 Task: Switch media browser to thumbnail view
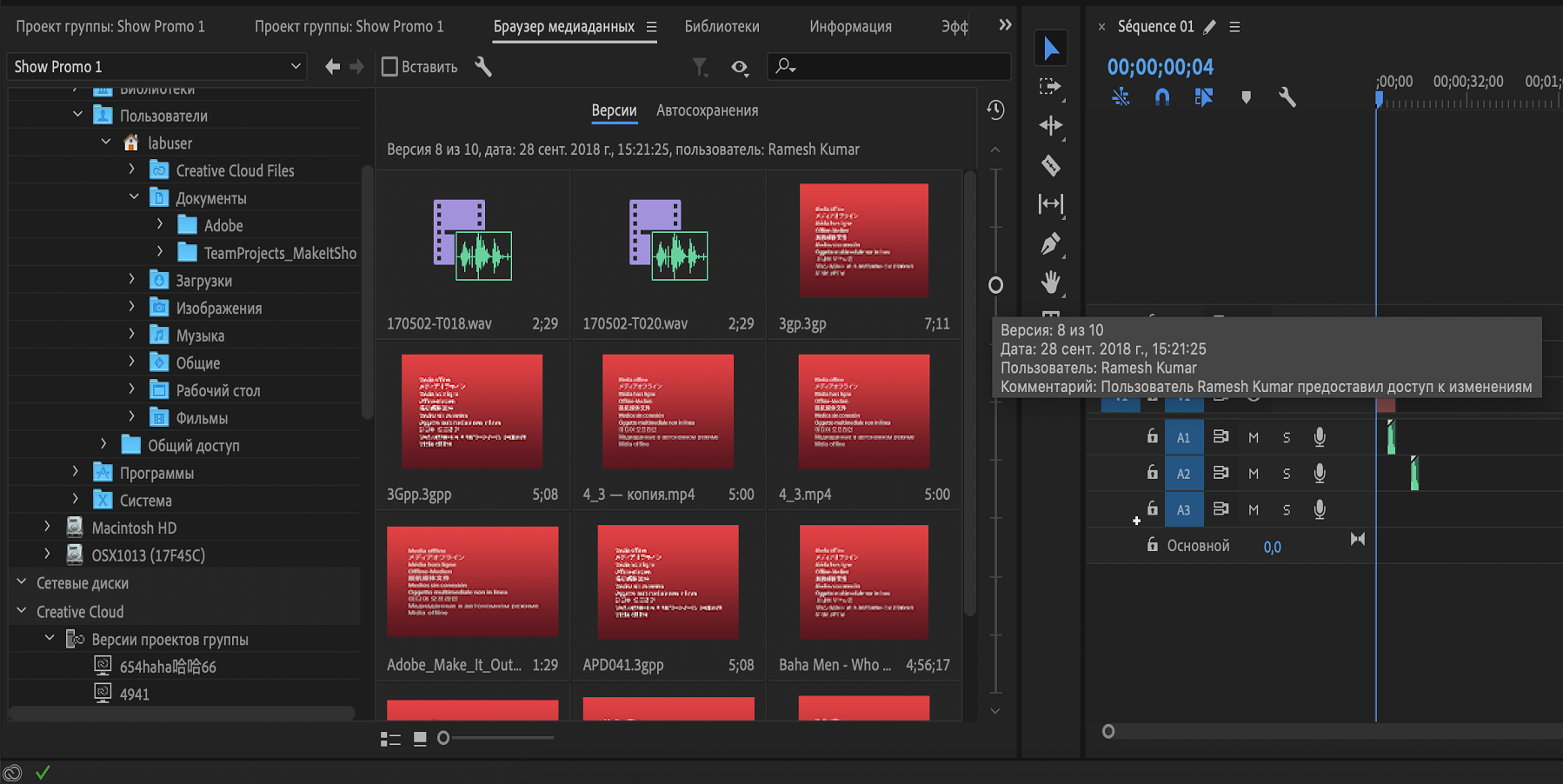pyautogui.click(x=420, y=739)
